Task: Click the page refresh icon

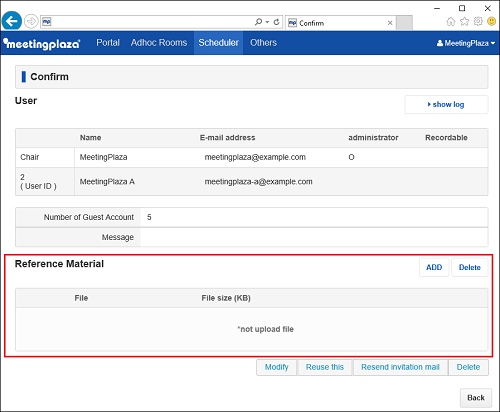Action: (276, 22)
